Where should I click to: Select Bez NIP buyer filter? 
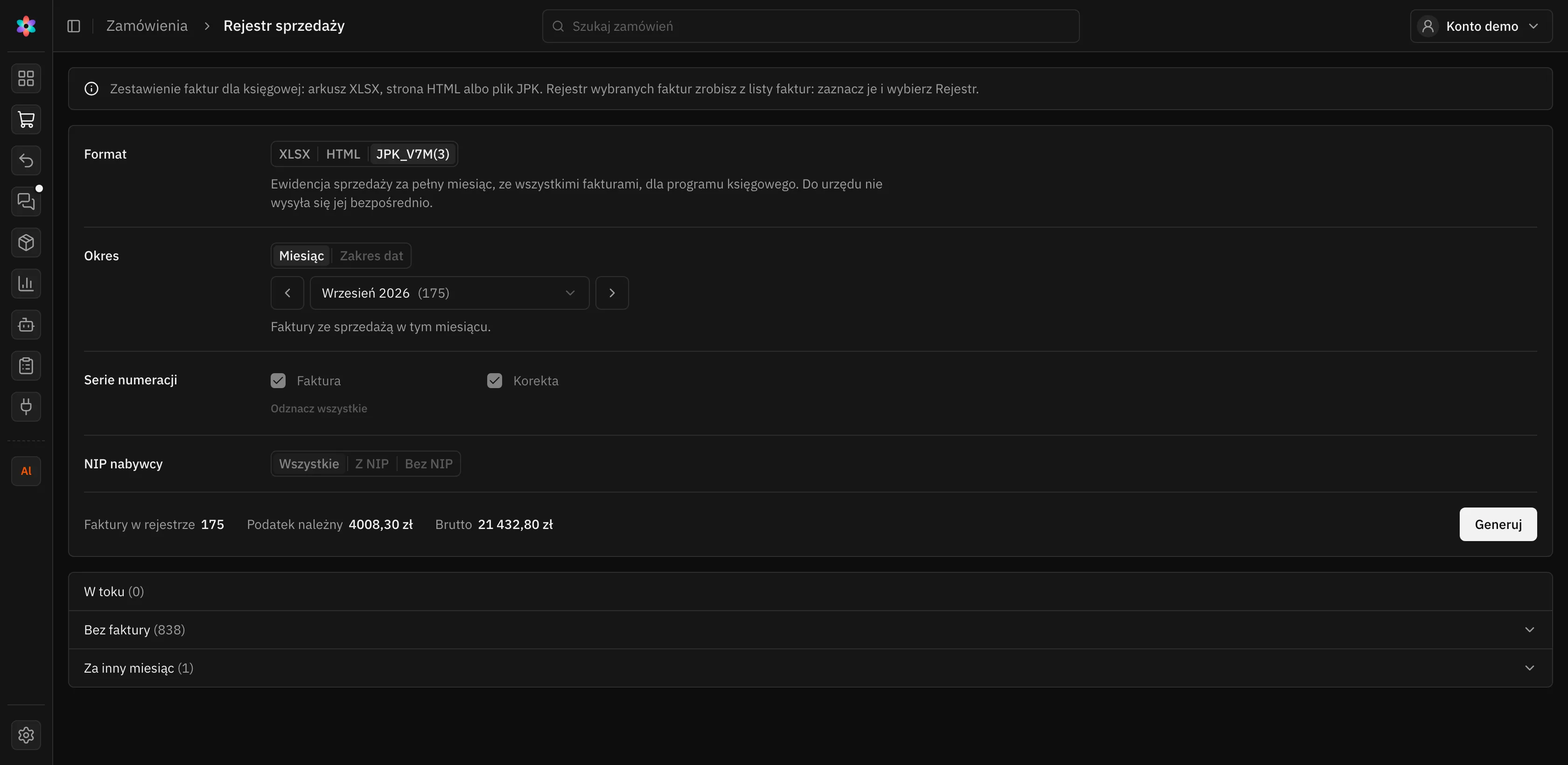pyautogui.click(x=428, y=464)
